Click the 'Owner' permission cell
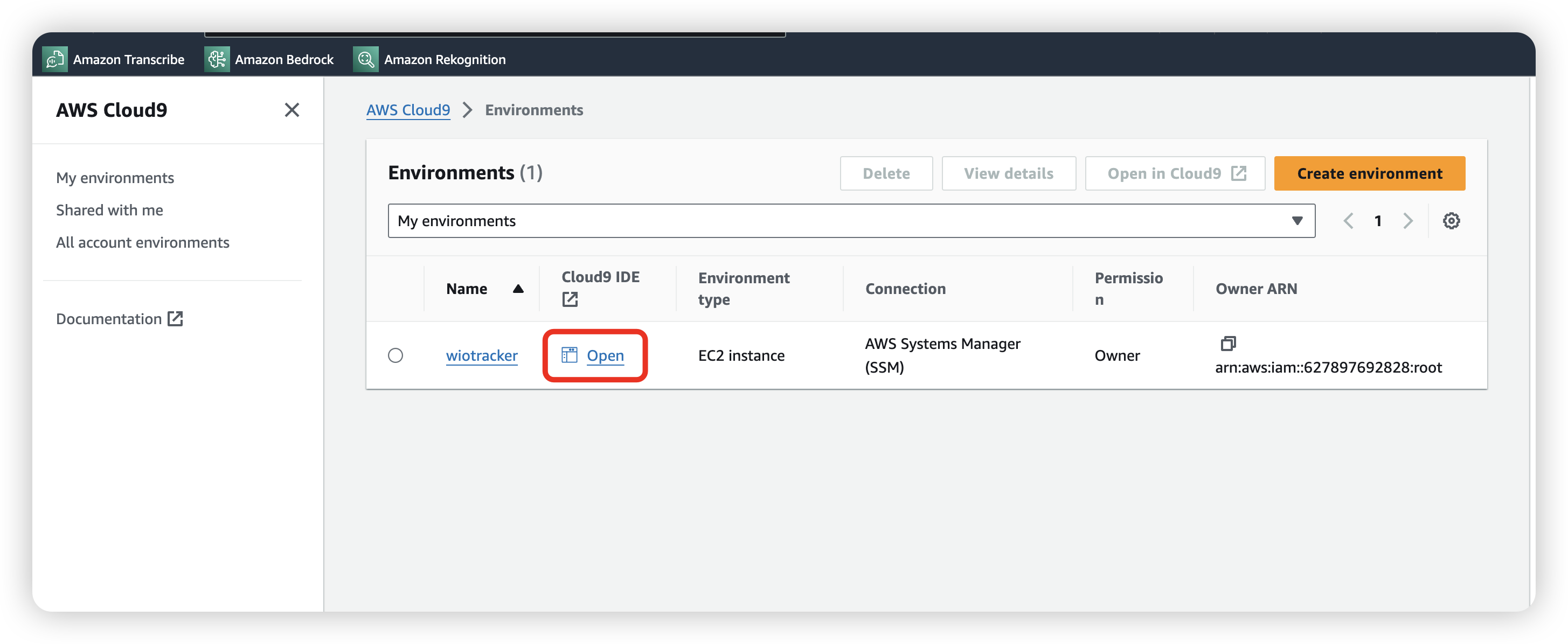The height and width of the screenshot is (644, 1568). tap(1116, 355)
